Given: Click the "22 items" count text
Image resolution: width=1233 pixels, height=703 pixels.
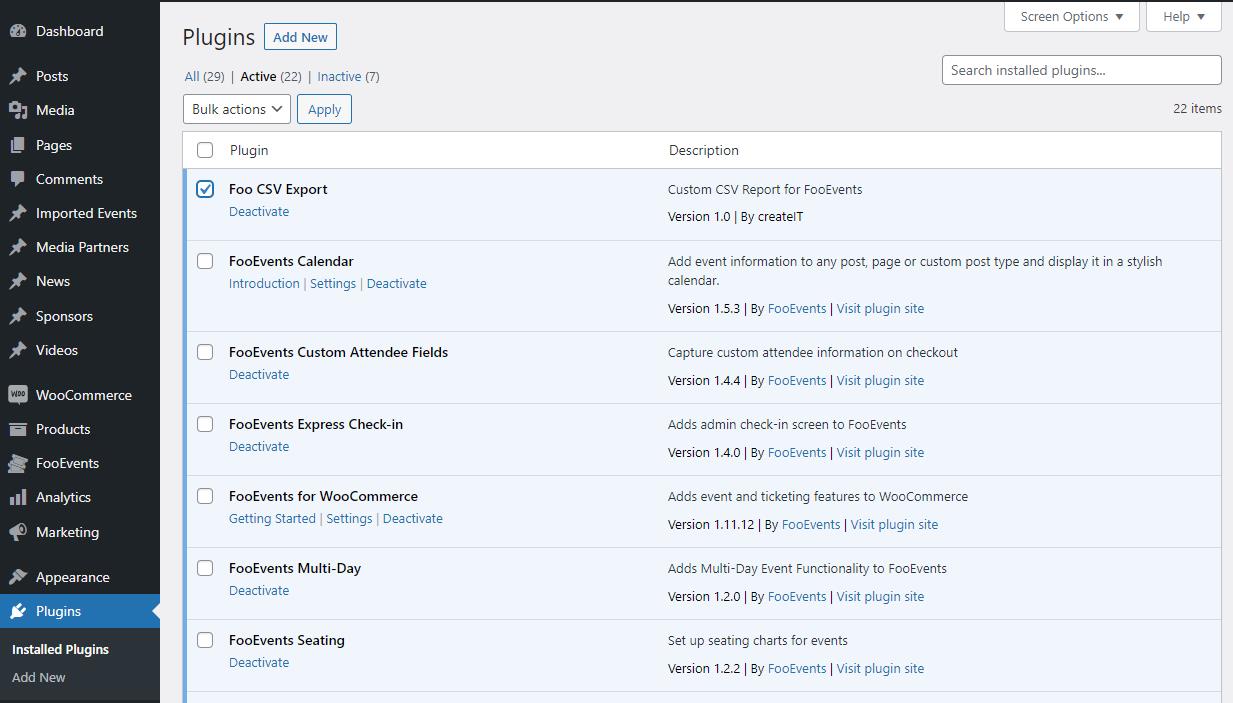Looking at the screenshot, I should pos(1197,108).
